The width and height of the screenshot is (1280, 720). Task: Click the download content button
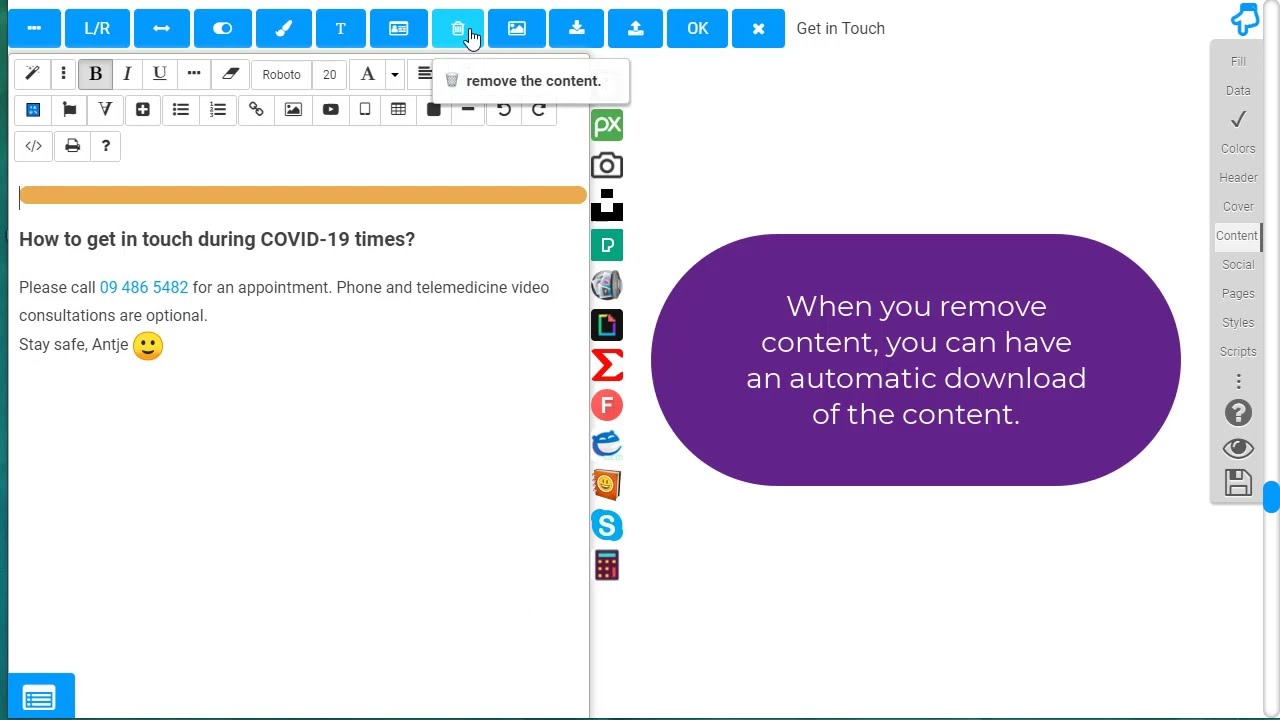click(x=577, y=29)
